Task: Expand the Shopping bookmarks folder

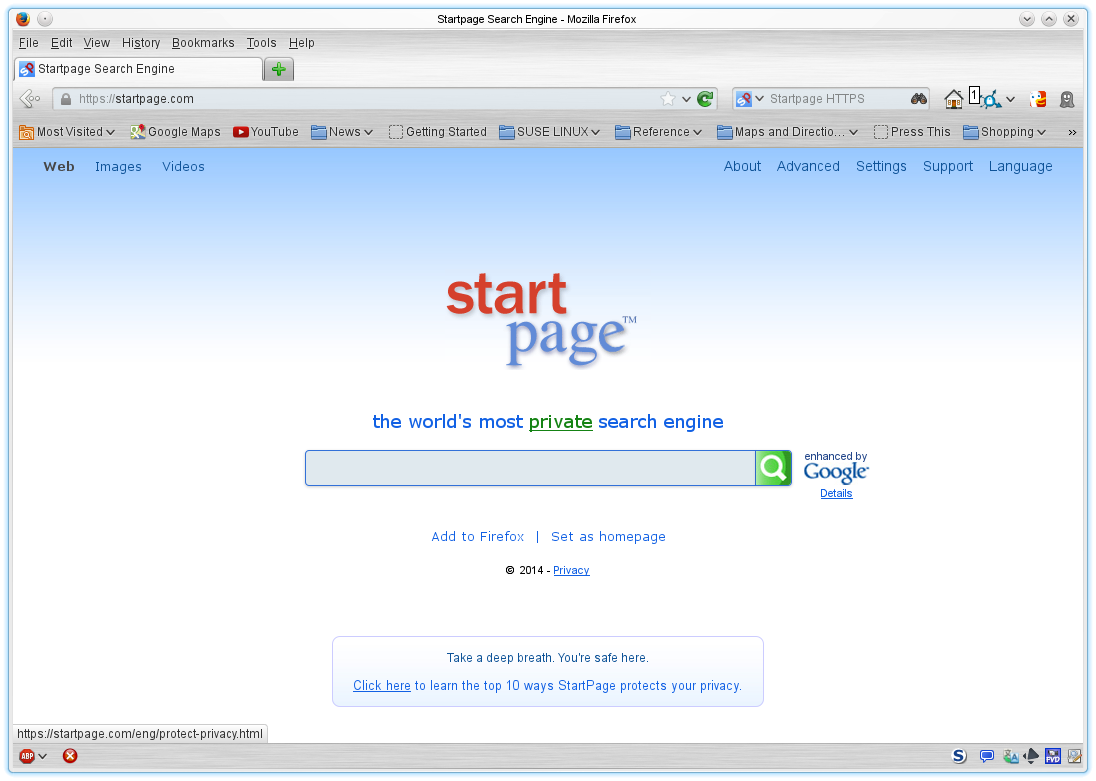Action: click(1004, 131)
